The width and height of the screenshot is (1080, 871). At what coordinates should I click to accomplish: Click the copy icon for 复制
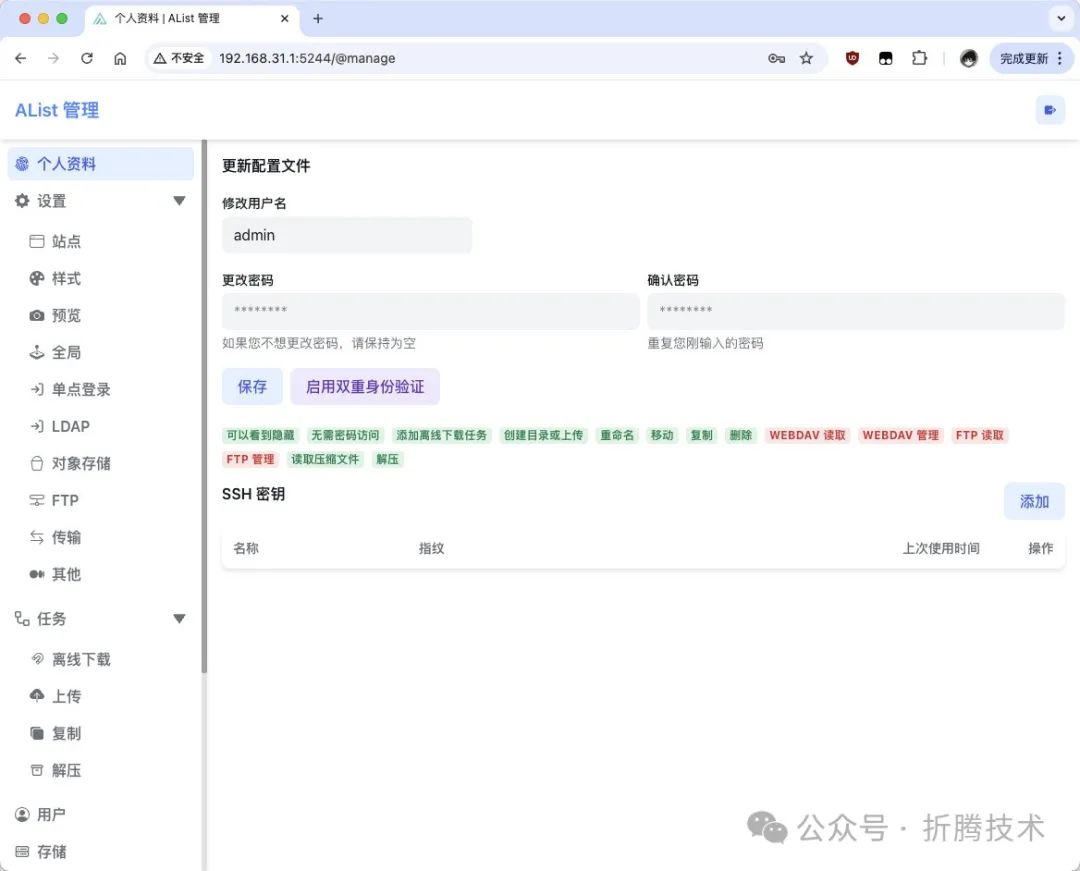tap(37, 733)
